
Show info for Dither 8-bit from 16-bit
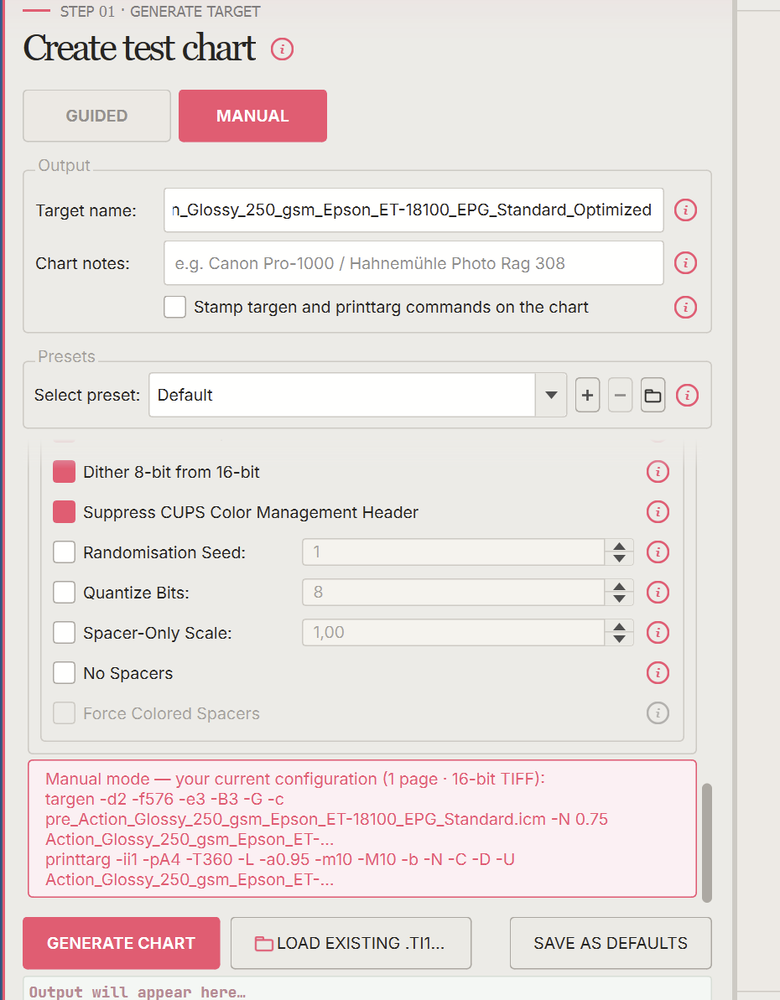658,472
